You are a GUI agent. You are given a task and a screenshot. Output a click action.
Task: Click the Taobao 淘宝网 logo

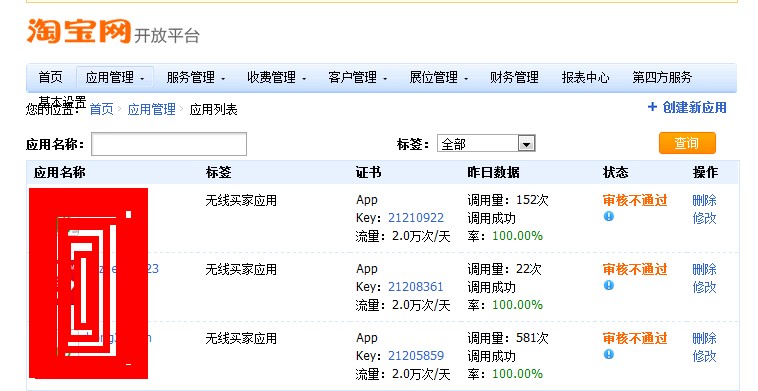[79, 31]
